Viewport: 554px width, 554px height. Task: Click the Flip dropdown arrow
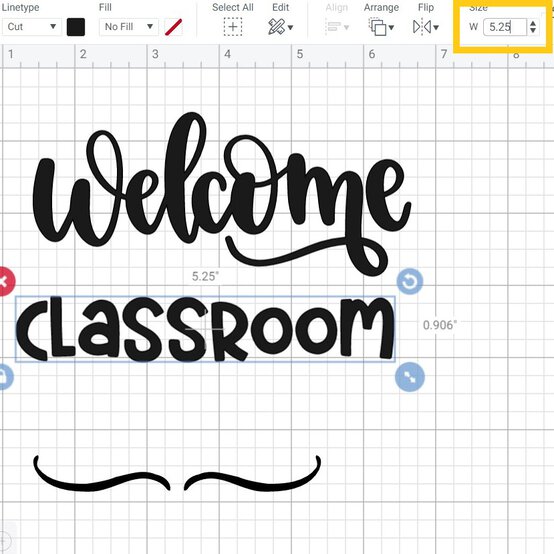tap(436, 28)
